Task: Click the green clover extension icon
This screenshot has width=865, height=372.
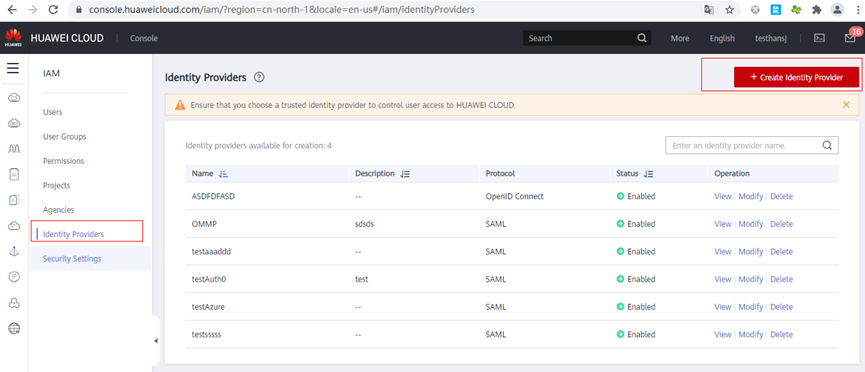Action: [796, 10]
